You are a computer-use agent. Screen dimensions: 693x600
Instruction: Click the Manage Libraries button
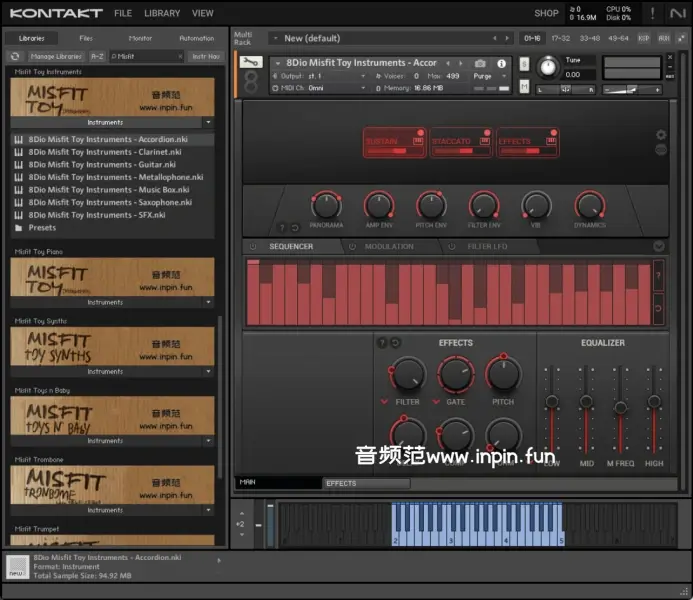click(x=56, y=57)
